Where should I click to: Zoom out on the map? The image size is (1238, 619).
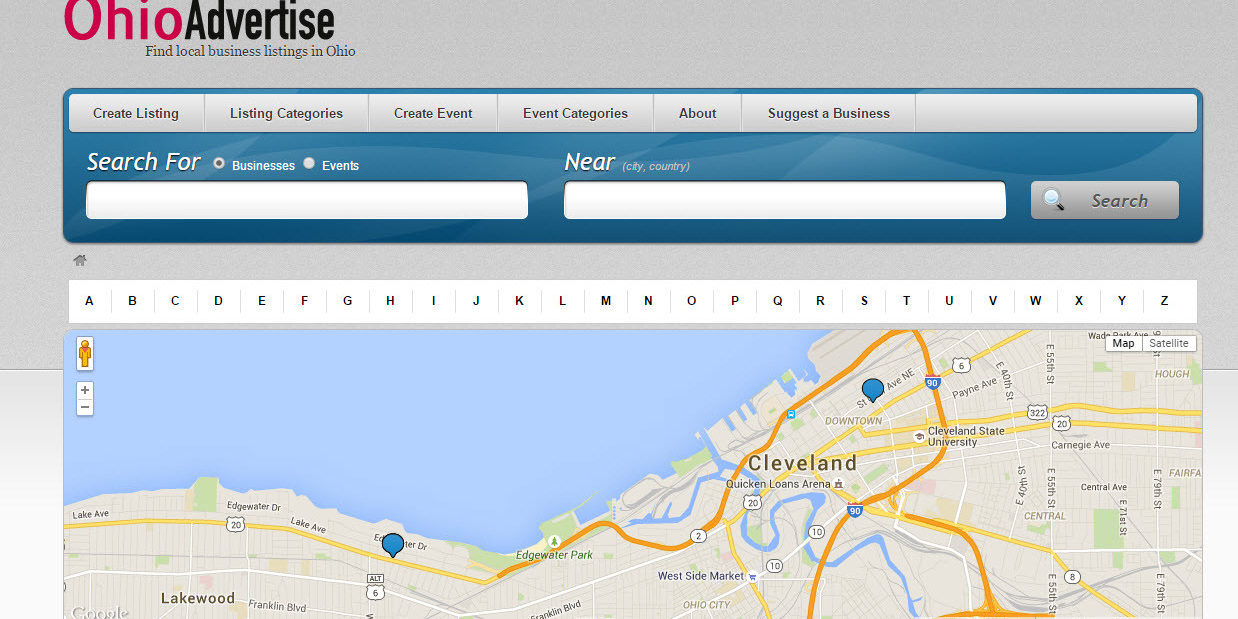coord(85,407)
